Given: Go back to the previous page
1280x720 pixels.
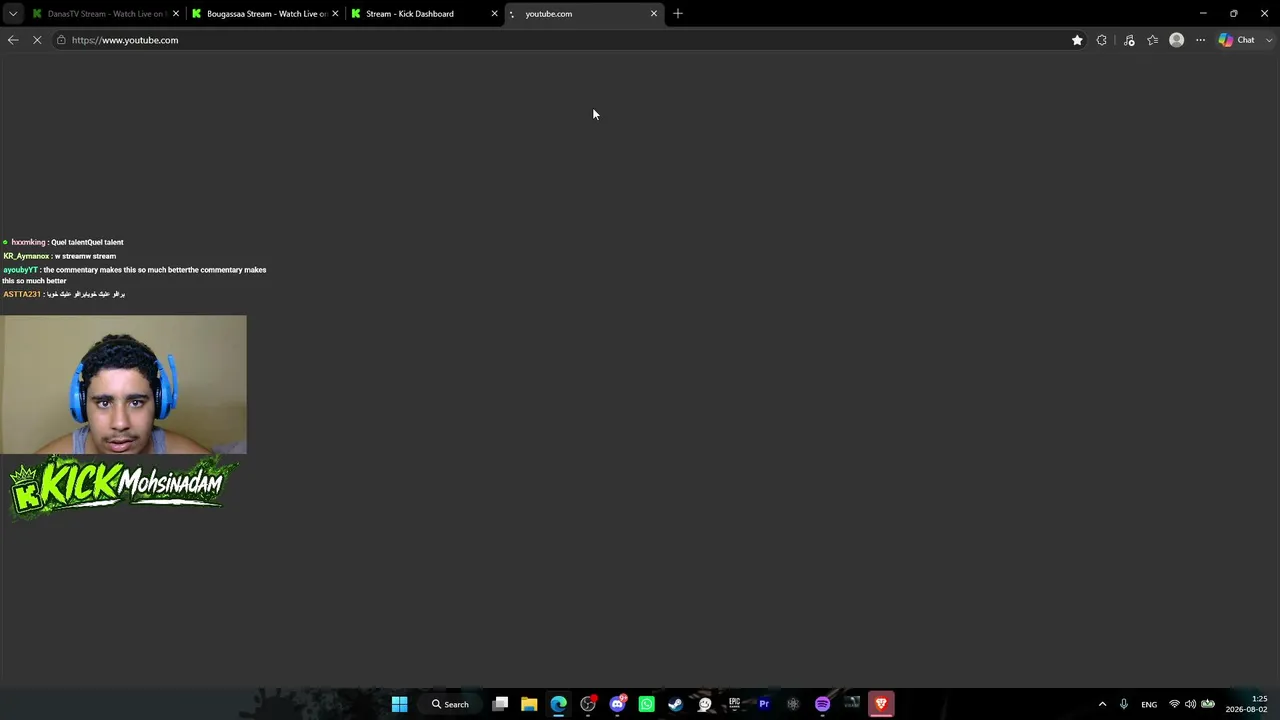Looking at the screenshot, I should (13, 40).
